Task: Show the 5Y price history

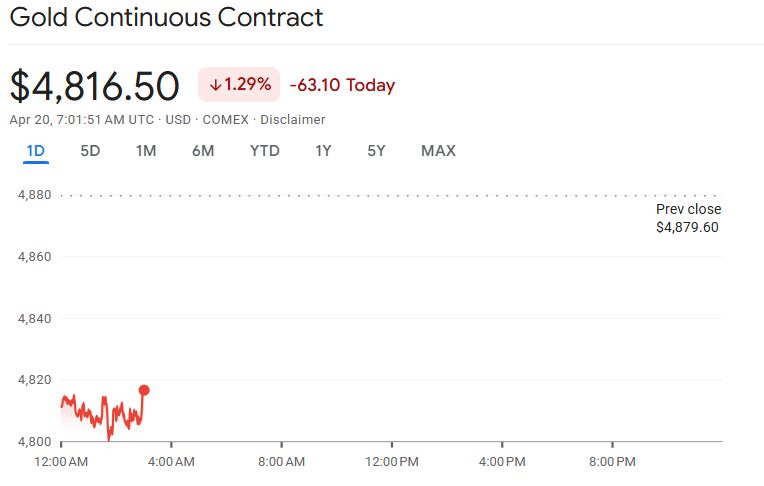Action: click(376, 151)
